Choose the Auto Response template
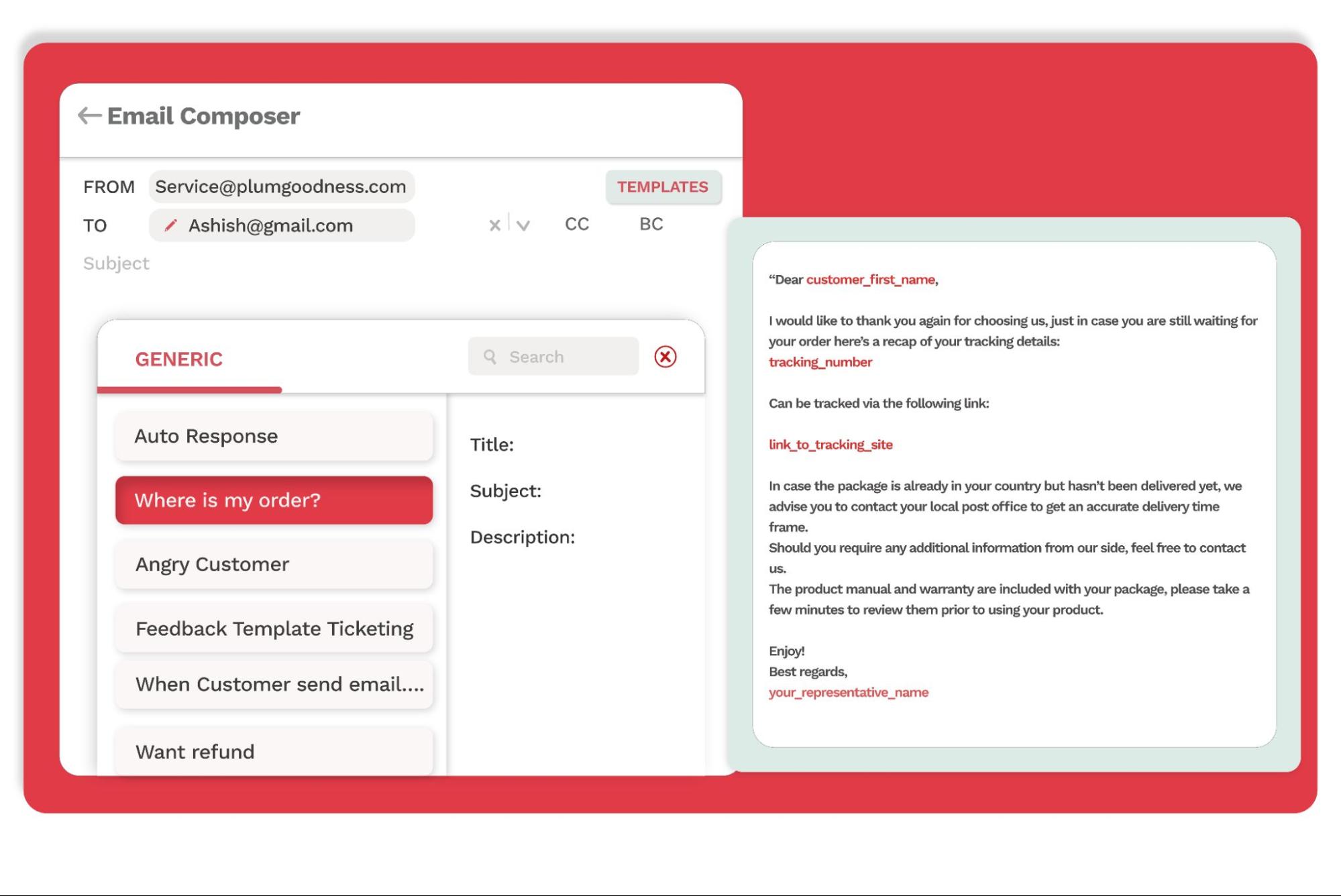 pyautogui.click(x=274, y=436)
